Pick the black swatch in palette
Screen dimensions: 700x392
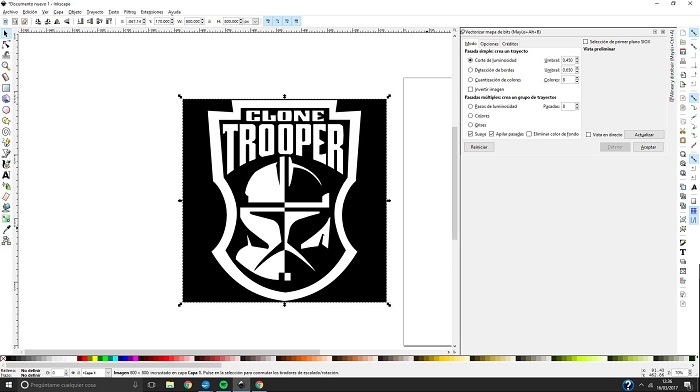(9, 359)
